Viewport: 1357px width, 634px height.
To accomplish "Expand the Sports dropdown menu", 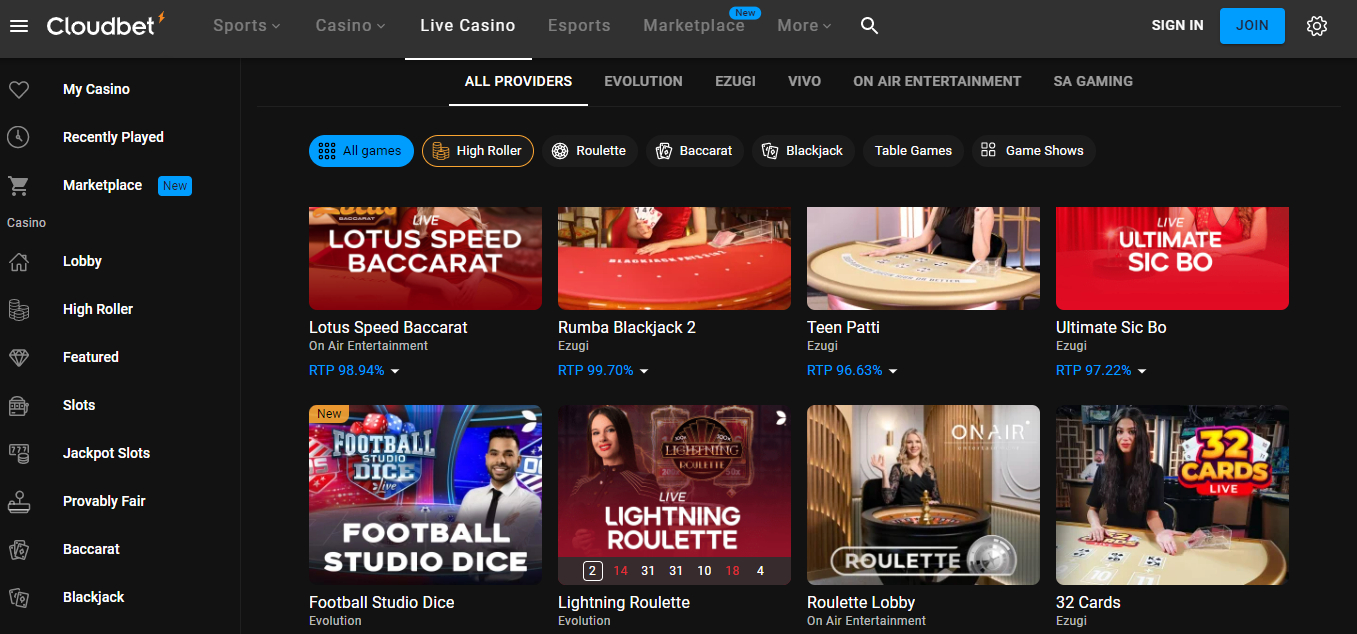I will tap(247, 26).
